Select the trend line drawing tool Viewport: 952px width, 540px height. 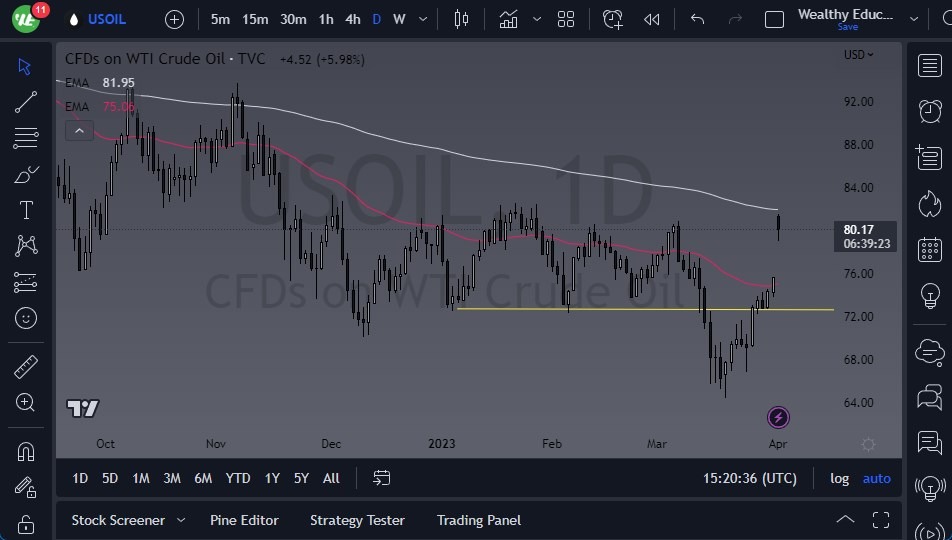(x=26, y=102)
